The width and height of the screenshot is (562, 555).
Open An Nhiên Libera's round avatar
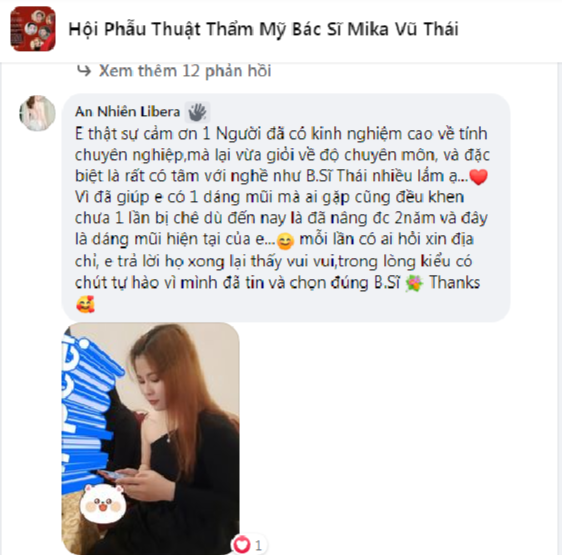pos(37,113)
